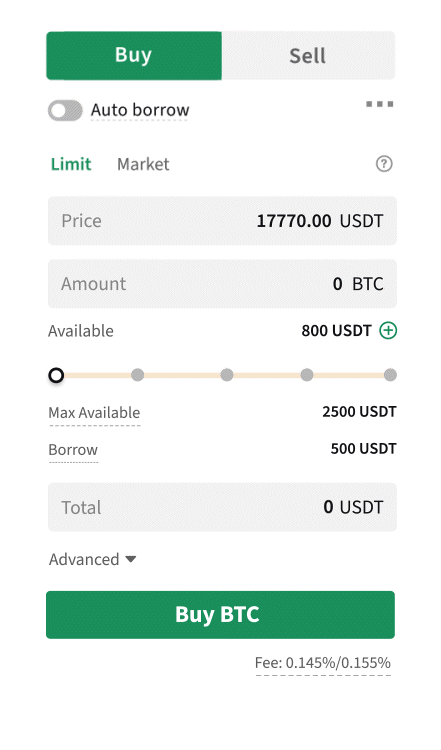This screenshot has height=750, width=441.
Task: Click the Max Available label for info
Action: pyautogui.click(x=94, y=412)
